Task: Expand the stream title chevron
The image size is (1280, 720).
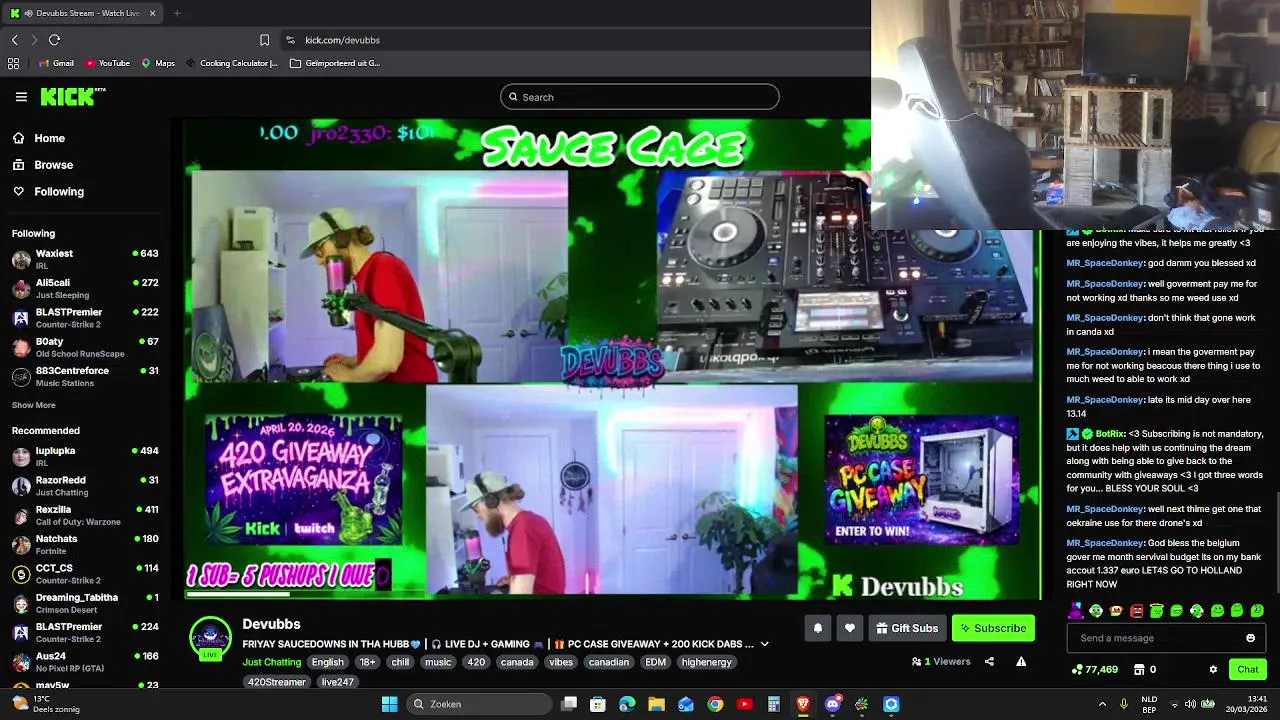Action: (x=764, y=645)
